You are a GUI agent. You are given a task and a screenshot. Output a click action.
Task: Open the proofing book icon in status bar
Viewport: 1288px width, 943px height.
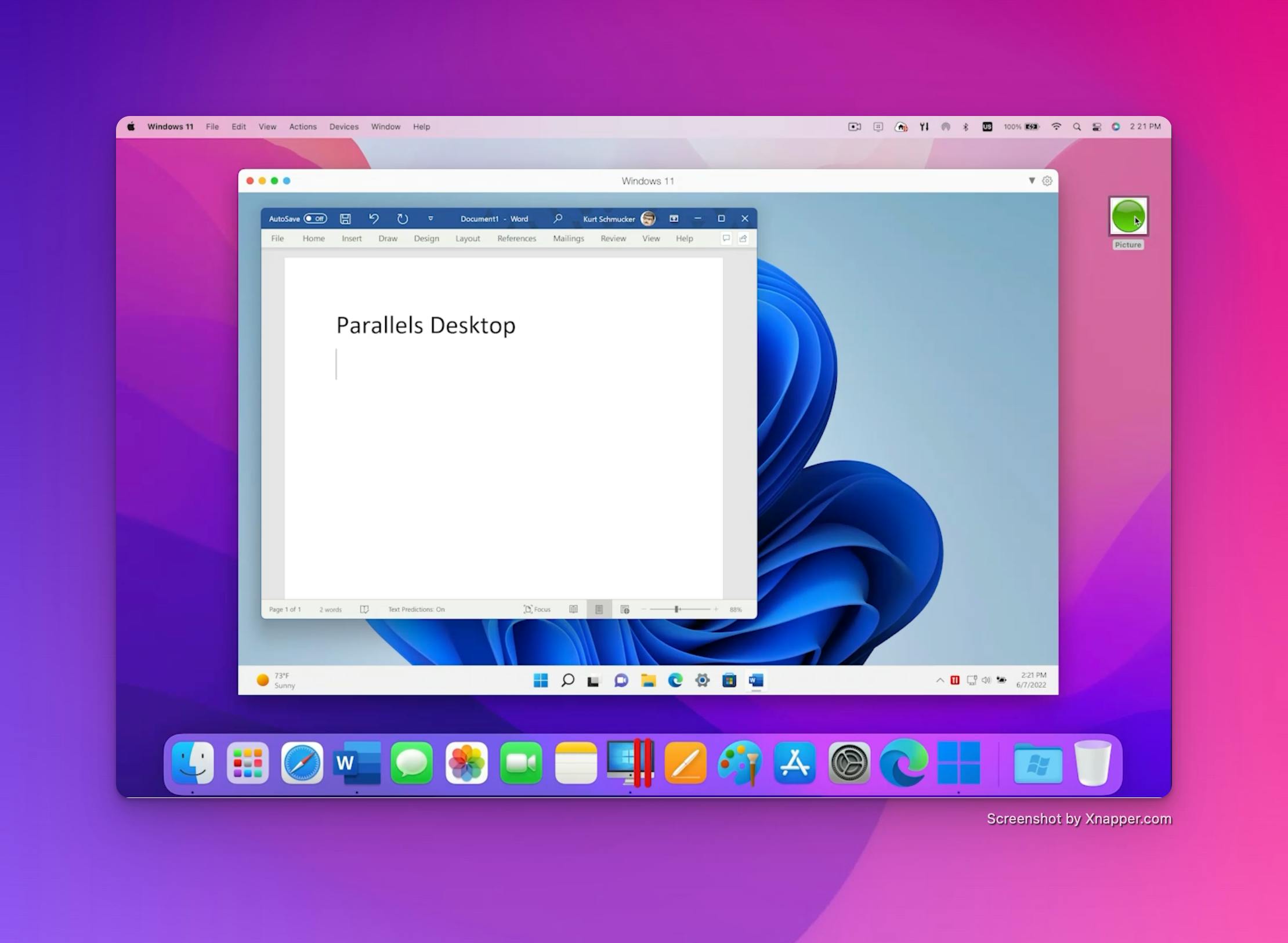[364, 610]
